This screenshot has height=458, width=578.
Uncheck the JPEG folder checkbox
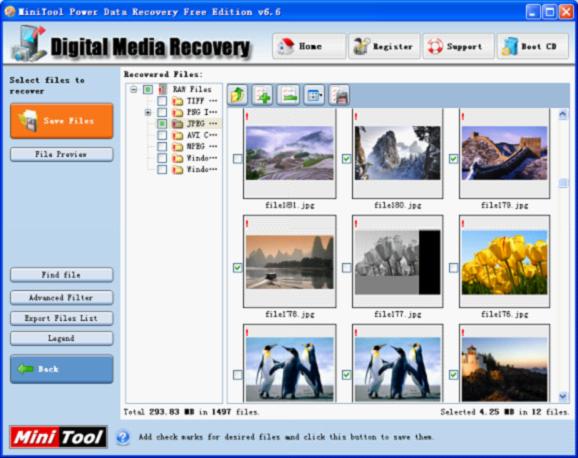click(x=162, y=124)
